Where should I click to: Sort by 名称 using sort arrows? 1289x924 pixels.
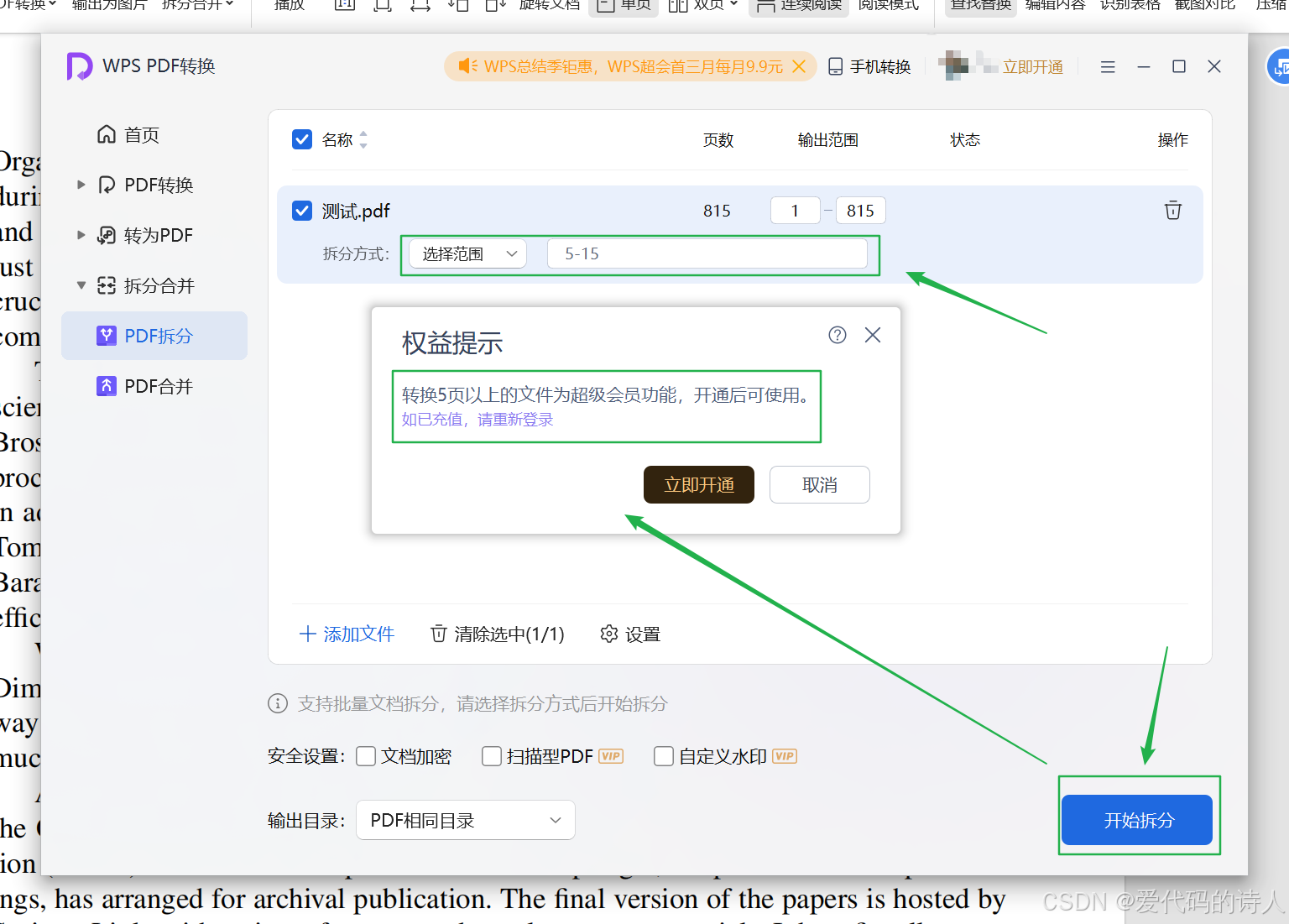click(x=363, y=139)
